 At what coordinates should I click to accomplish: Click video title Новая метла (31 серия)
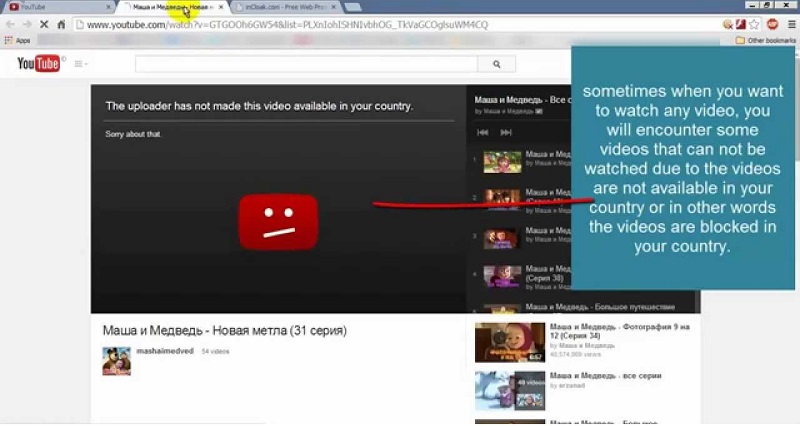tap(224, 331)
